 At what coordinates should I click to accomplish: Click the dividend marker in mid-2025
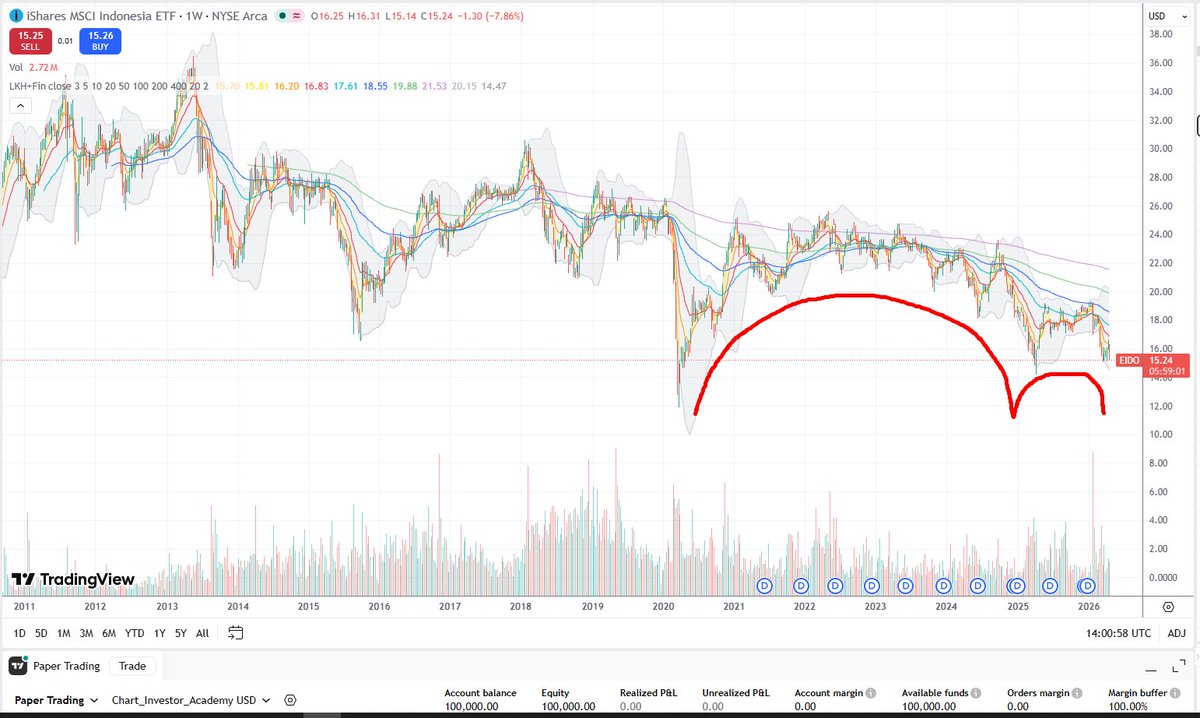[x=1050, y=585]
